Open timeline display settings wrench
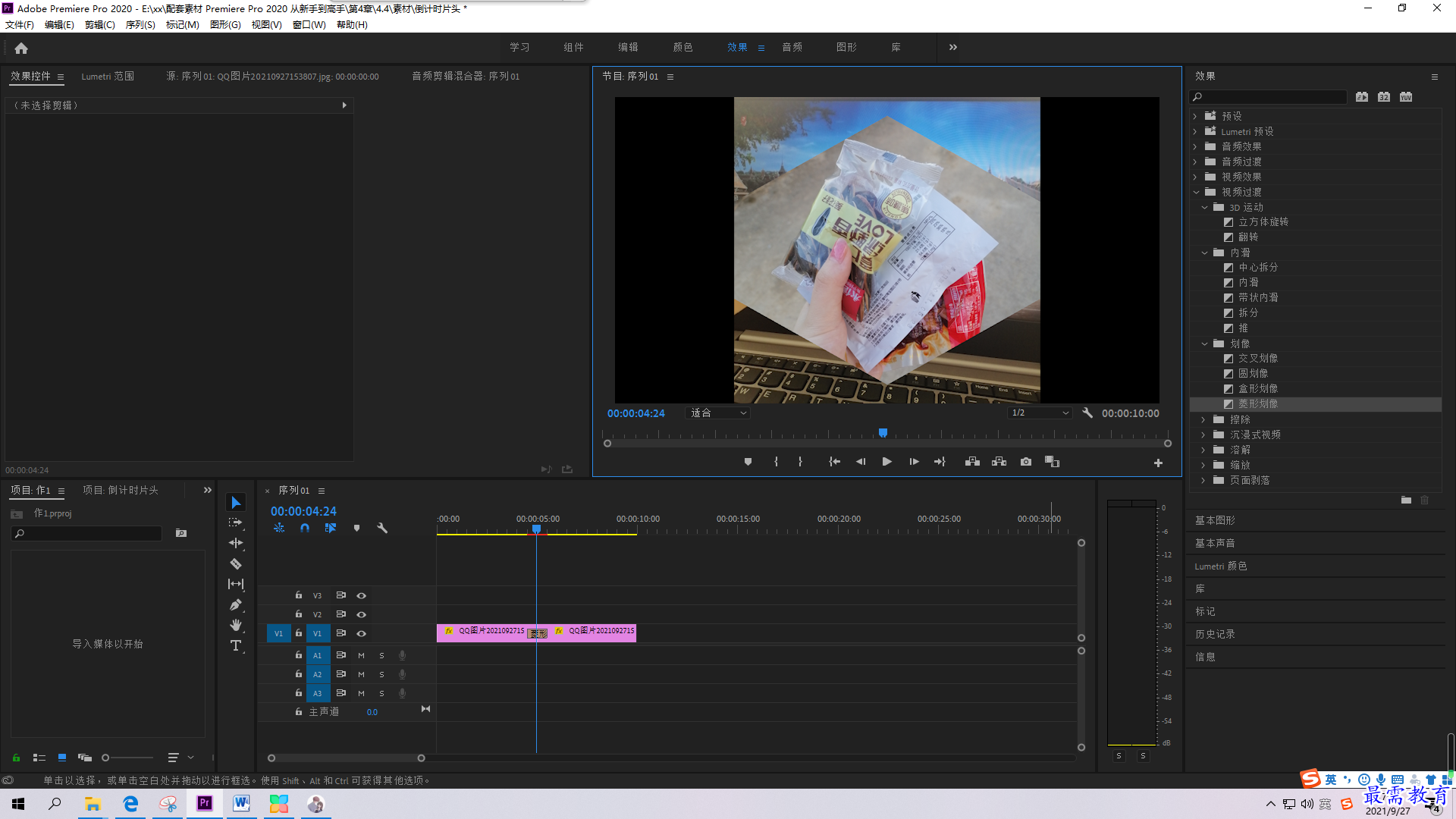 click(382, 528)
